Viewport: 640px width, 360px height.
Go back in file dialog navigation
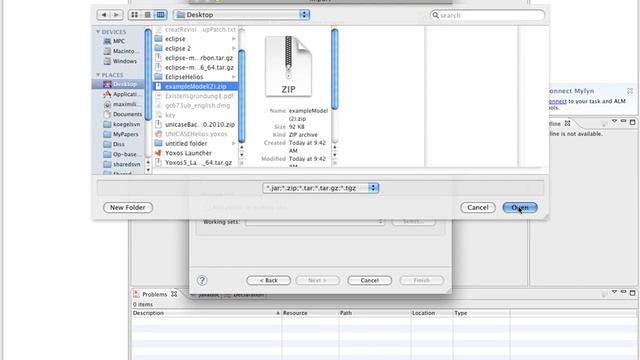(104, 15)
